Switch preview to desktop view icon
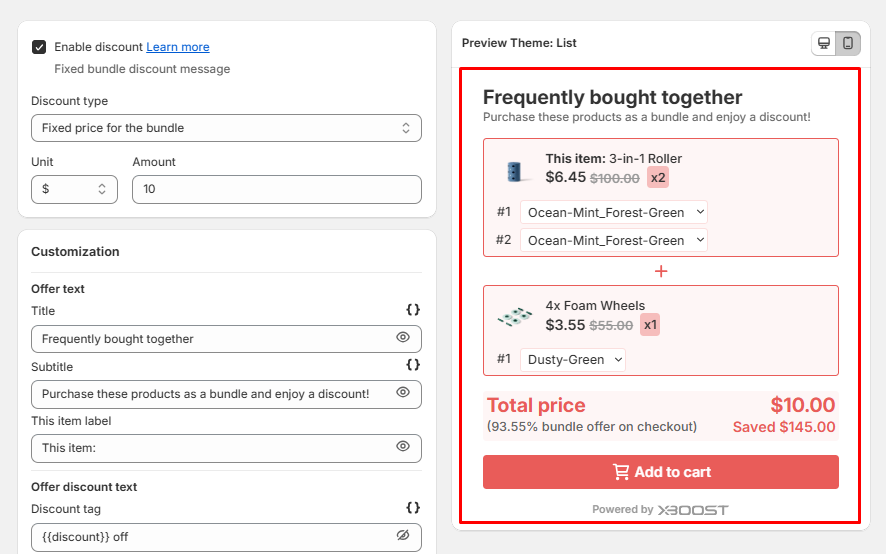 pyautogui.click(x=824, y=43)
